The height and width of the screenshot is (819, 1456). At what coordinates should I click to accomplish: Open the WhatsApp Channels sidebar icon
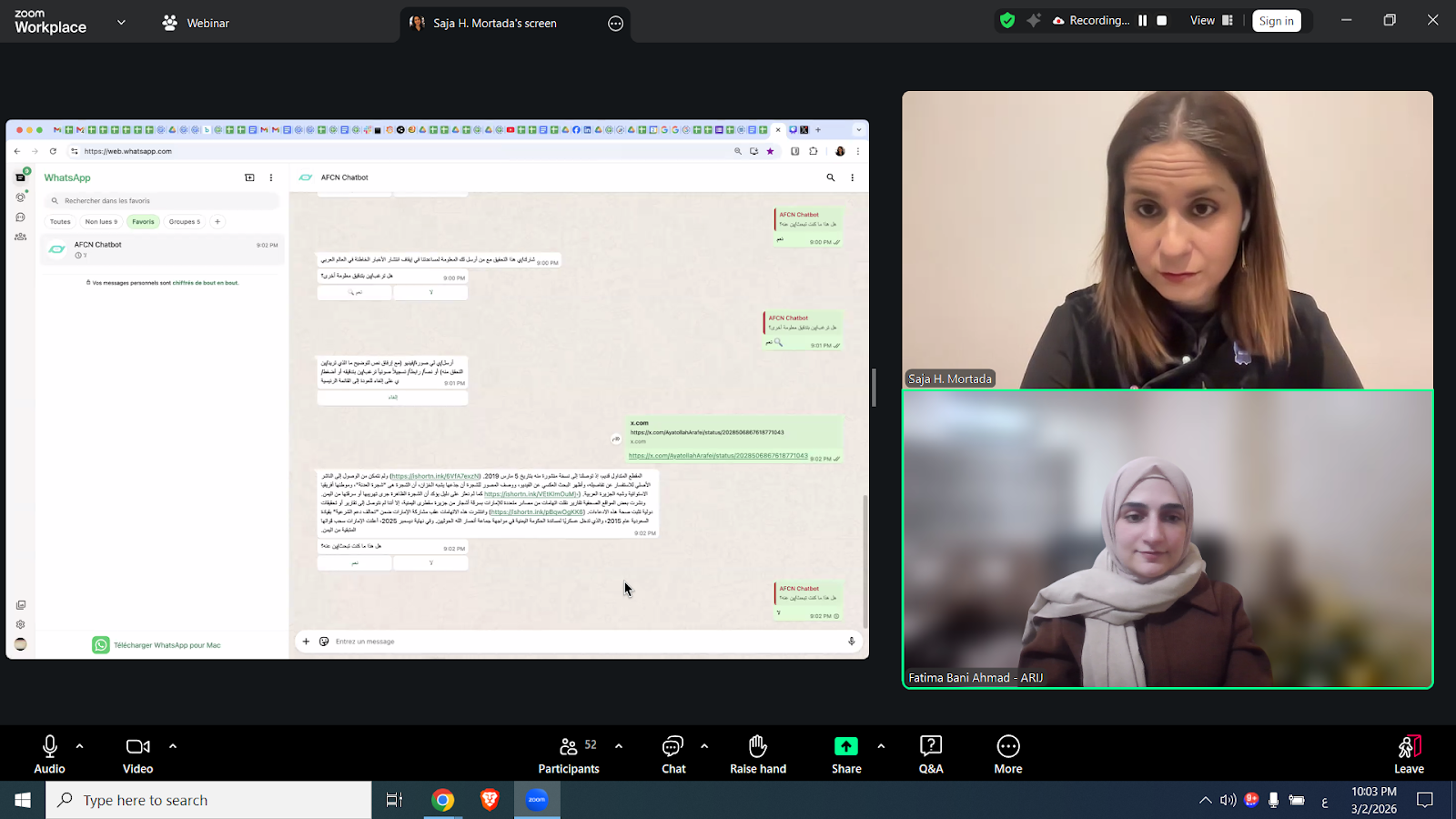pyautogui.click(x=21, y=217)
